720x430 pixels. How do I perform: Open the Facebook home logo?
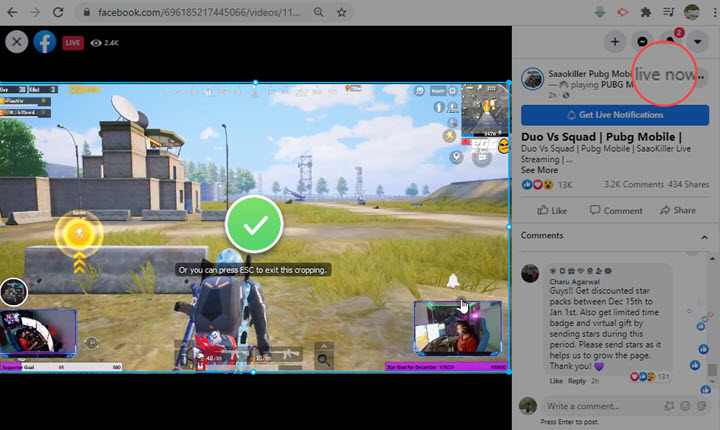pos(45,42)
